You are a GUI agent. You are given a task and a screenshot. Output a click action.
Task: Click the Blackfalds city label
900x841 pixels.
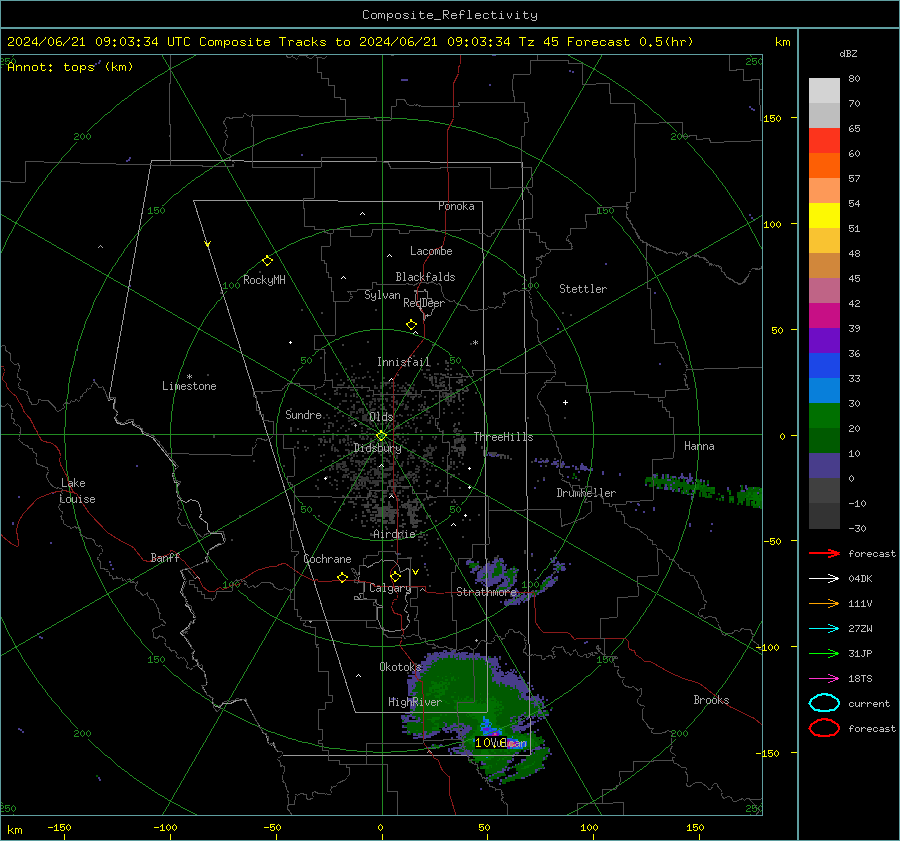[425, 277]
